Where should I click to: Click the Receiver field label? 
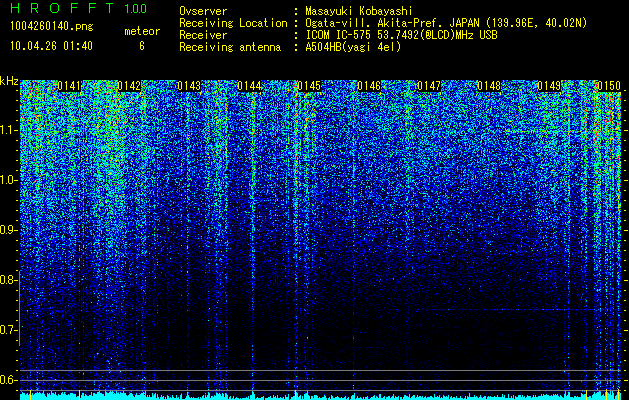pos(203,35)
